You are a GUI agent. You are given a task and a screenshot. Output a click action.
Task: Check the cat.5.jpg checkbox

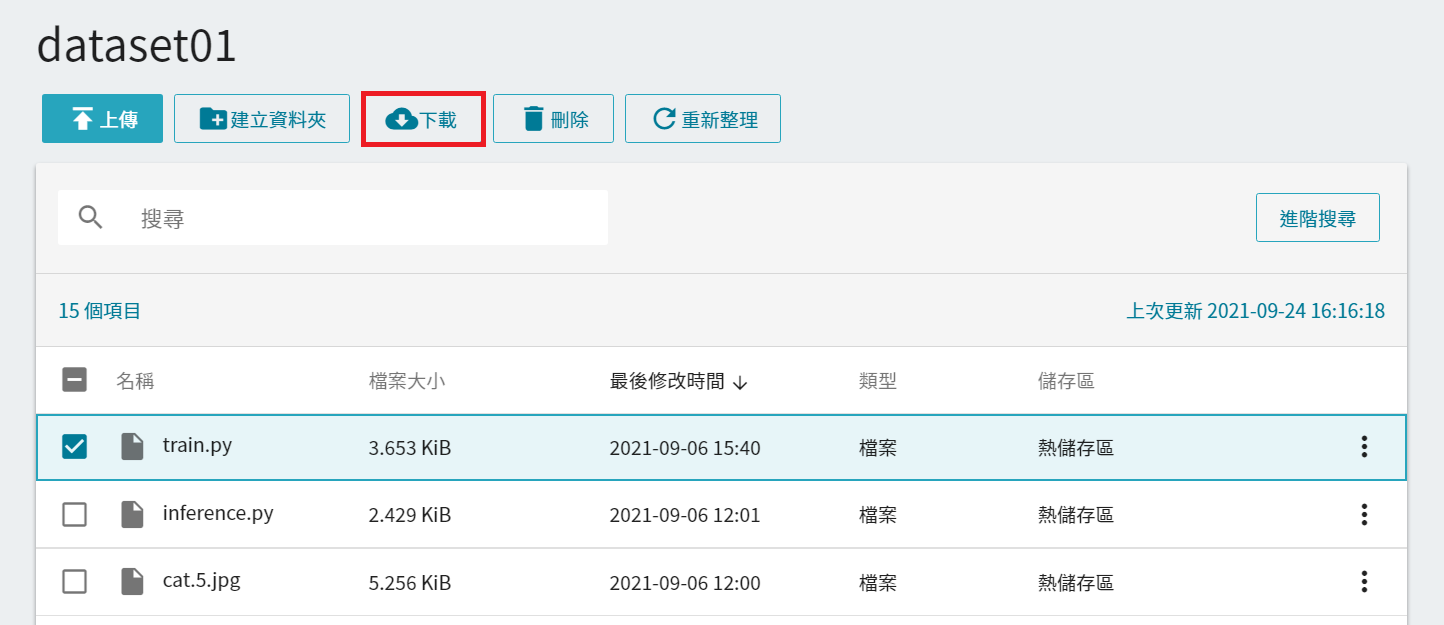75,582
